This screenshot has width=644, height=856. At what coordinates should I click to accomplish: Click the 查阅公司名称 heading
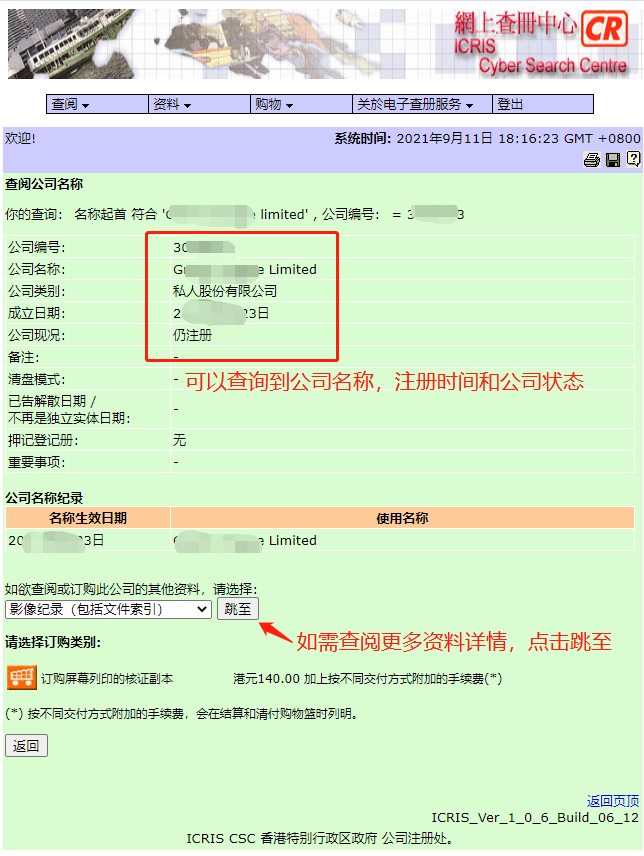pyautogui.click(x=44, y=184)
